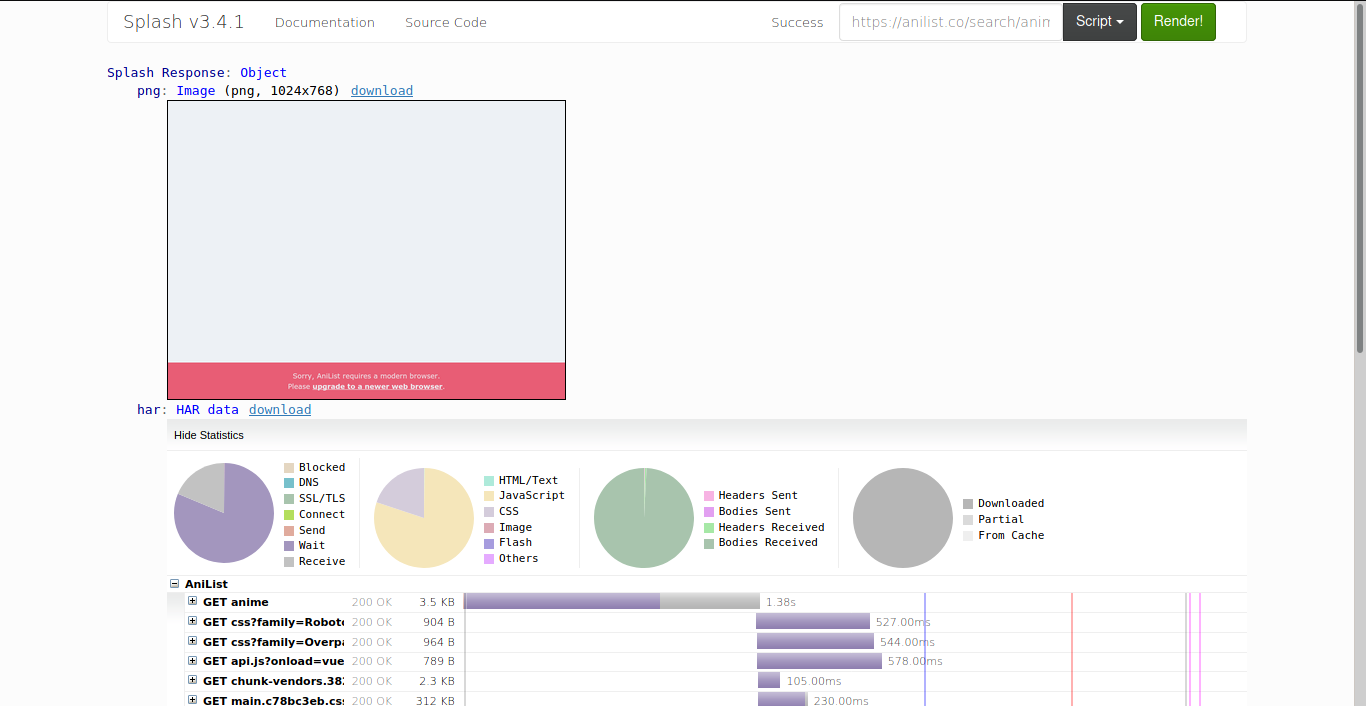The width and height of the screenshot is (1366, 706).
Task: Click the '2.3 KB' size value
Action: click(437, 681)
